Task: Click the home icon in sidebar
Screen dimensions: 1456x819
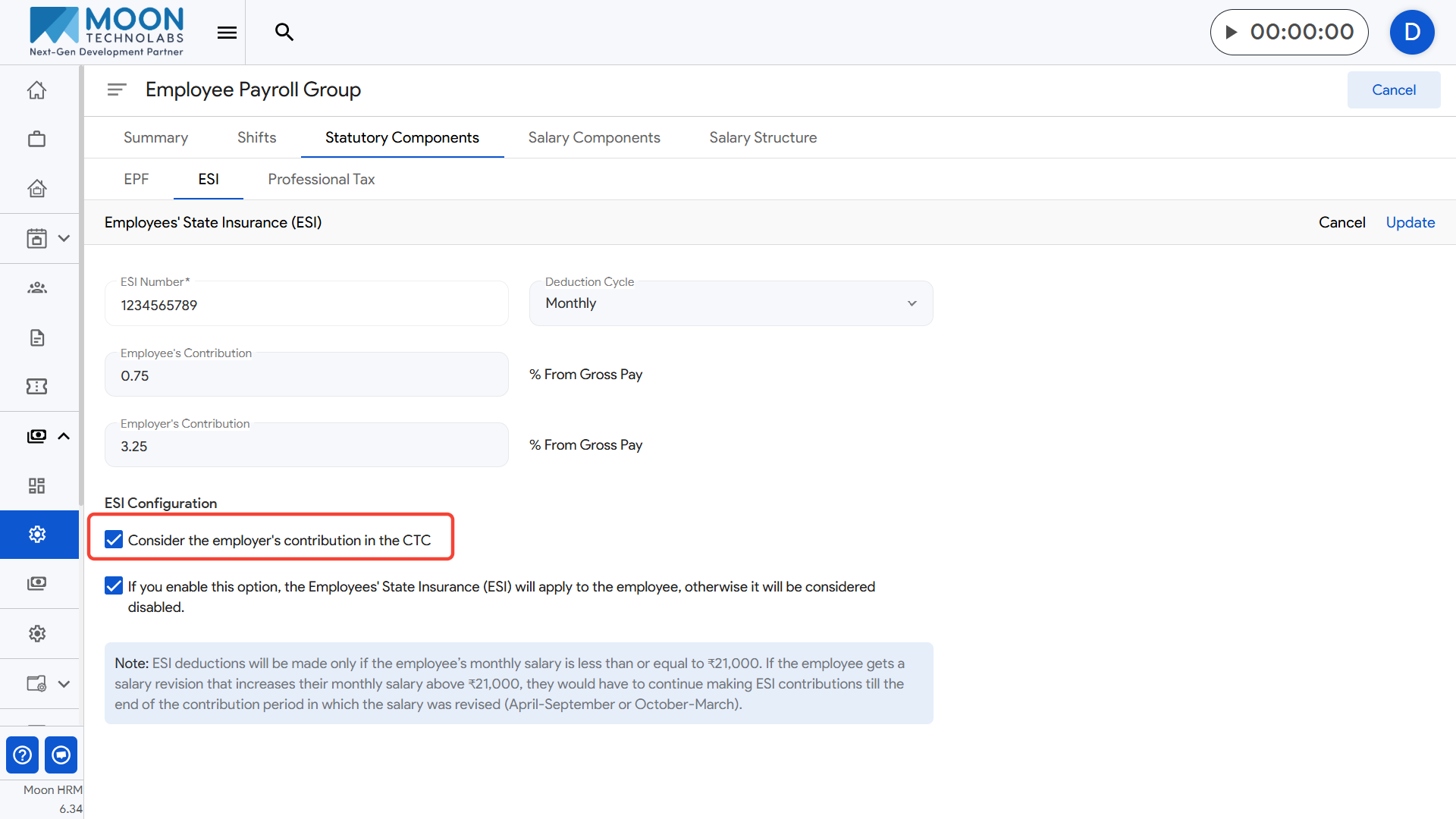Action: [x=36, y=90]
